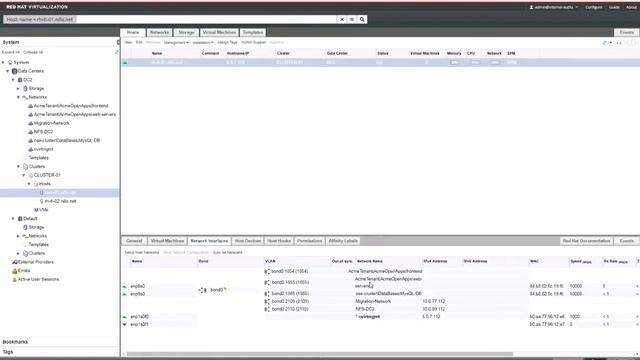Open the Tags panel header

tap(8, 351)
